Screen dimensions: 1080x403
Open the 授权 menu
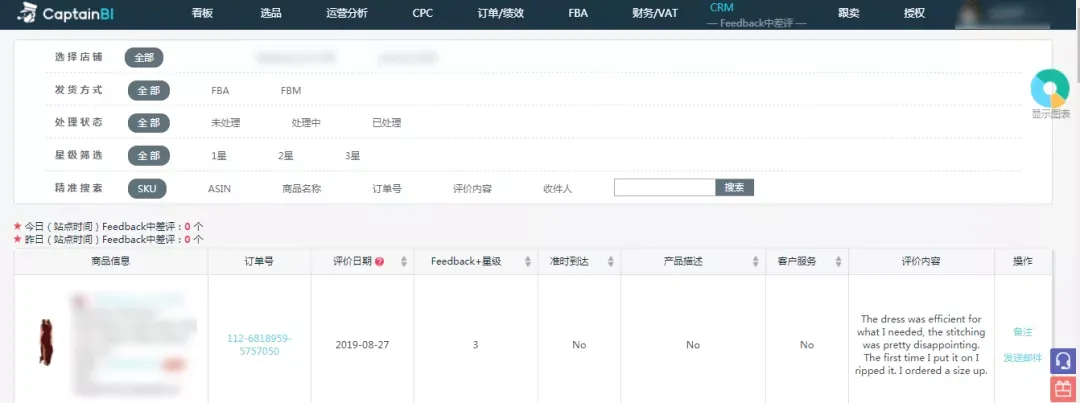click(914, 13)
